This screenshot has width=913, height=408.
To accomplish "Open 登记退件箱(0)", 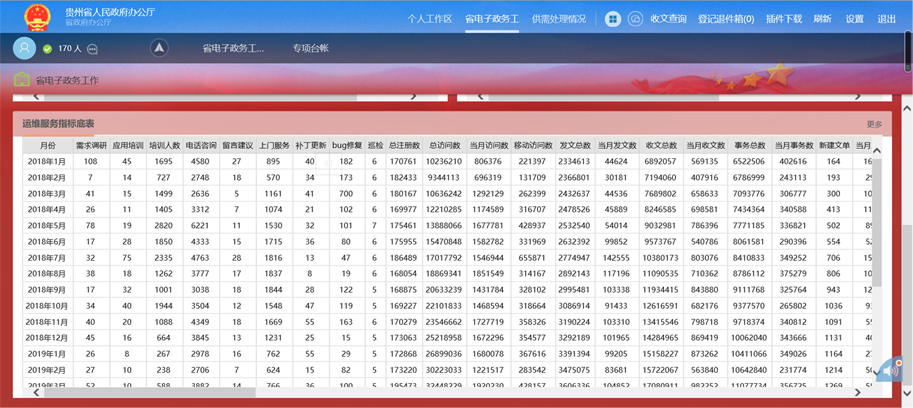I will tap(726, 19).
